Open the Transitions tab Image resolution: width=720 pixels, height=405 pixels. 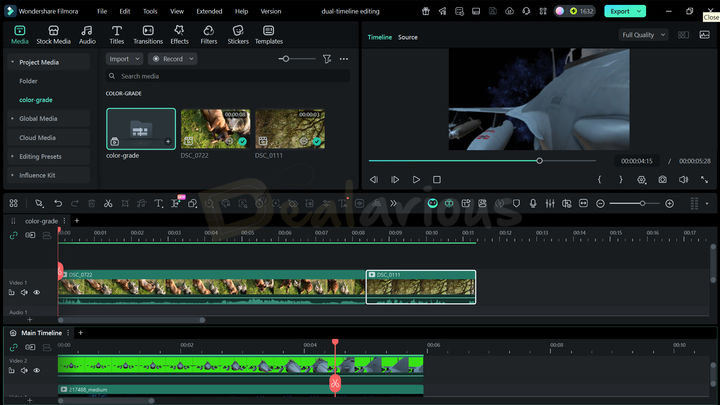[x=148, y=35]
